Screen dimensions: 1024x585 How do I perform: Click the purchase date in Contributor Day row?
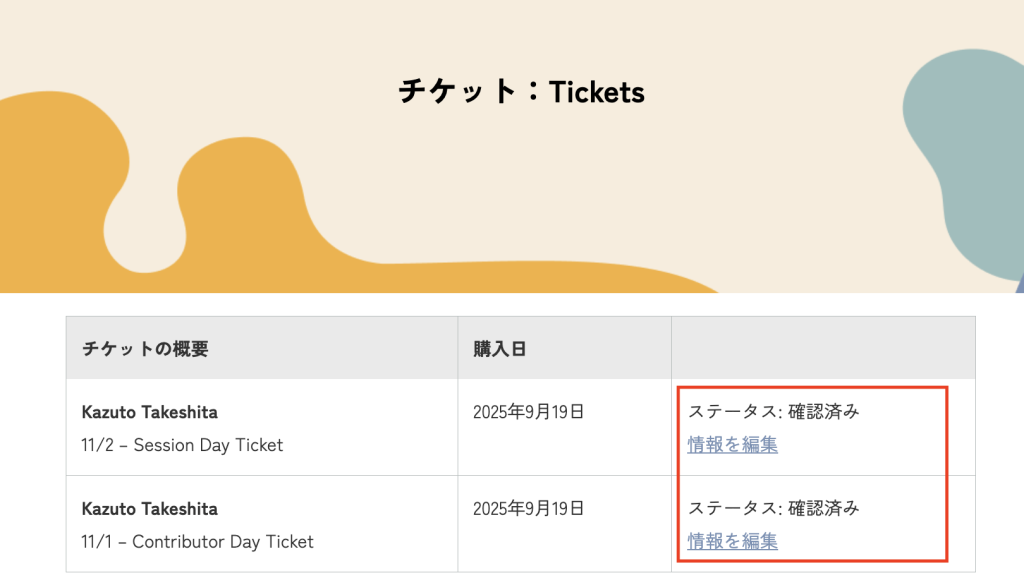[x=528, y=509]
